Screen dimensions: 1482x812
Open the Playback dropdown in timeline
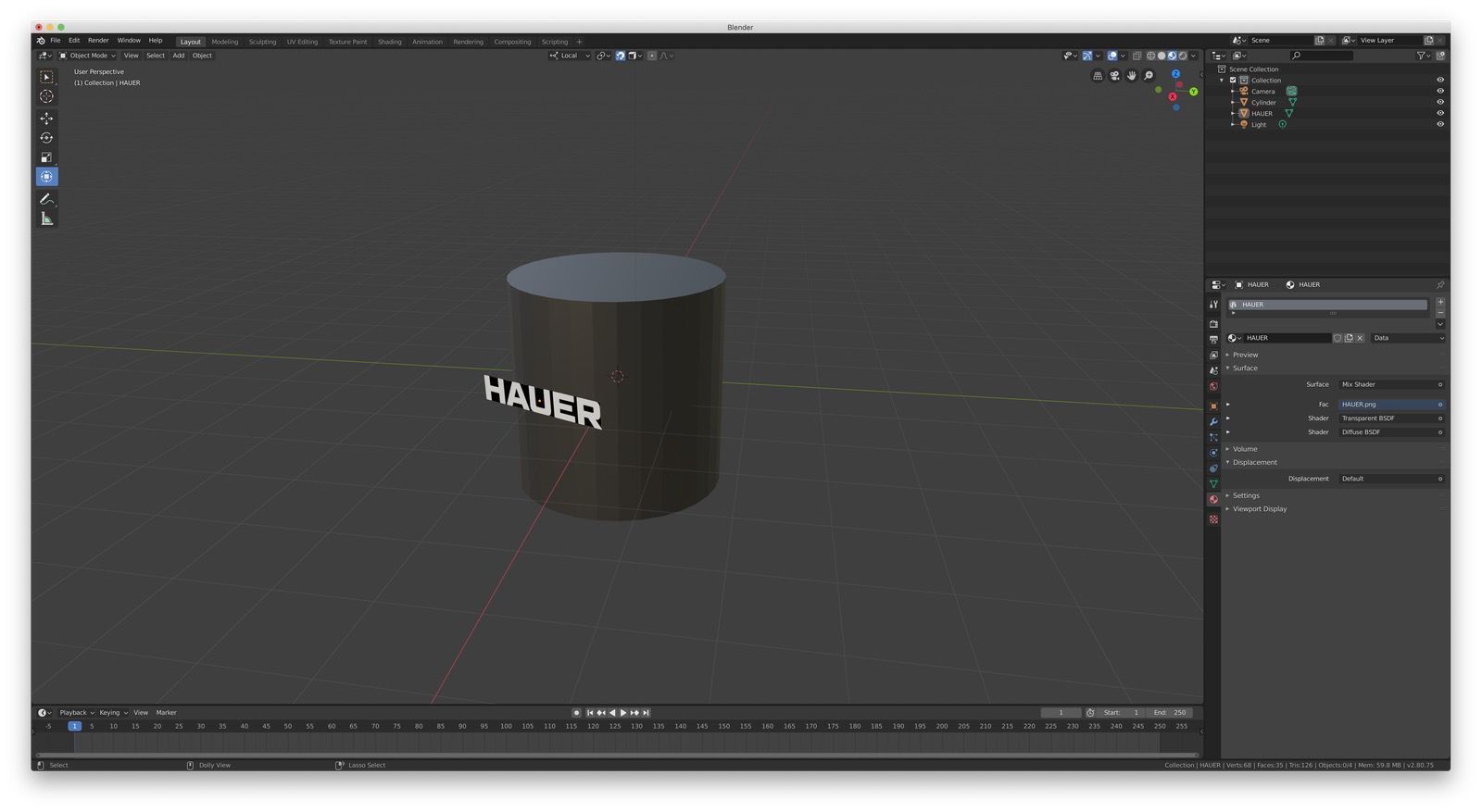click(x=77, y=713)
